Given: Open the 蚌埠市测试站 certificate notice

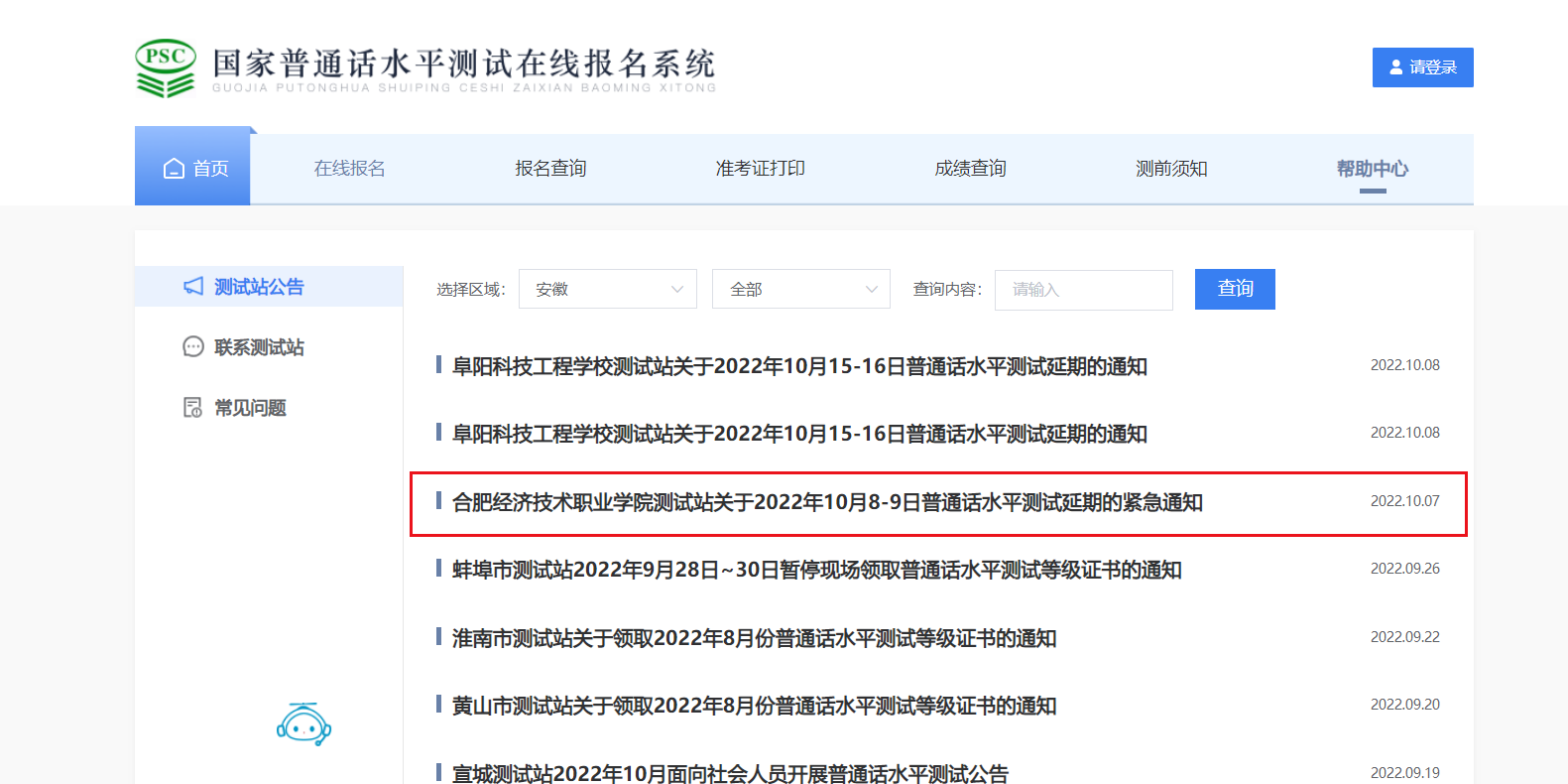Looking at the screenshot, I should tap(816, 571).
